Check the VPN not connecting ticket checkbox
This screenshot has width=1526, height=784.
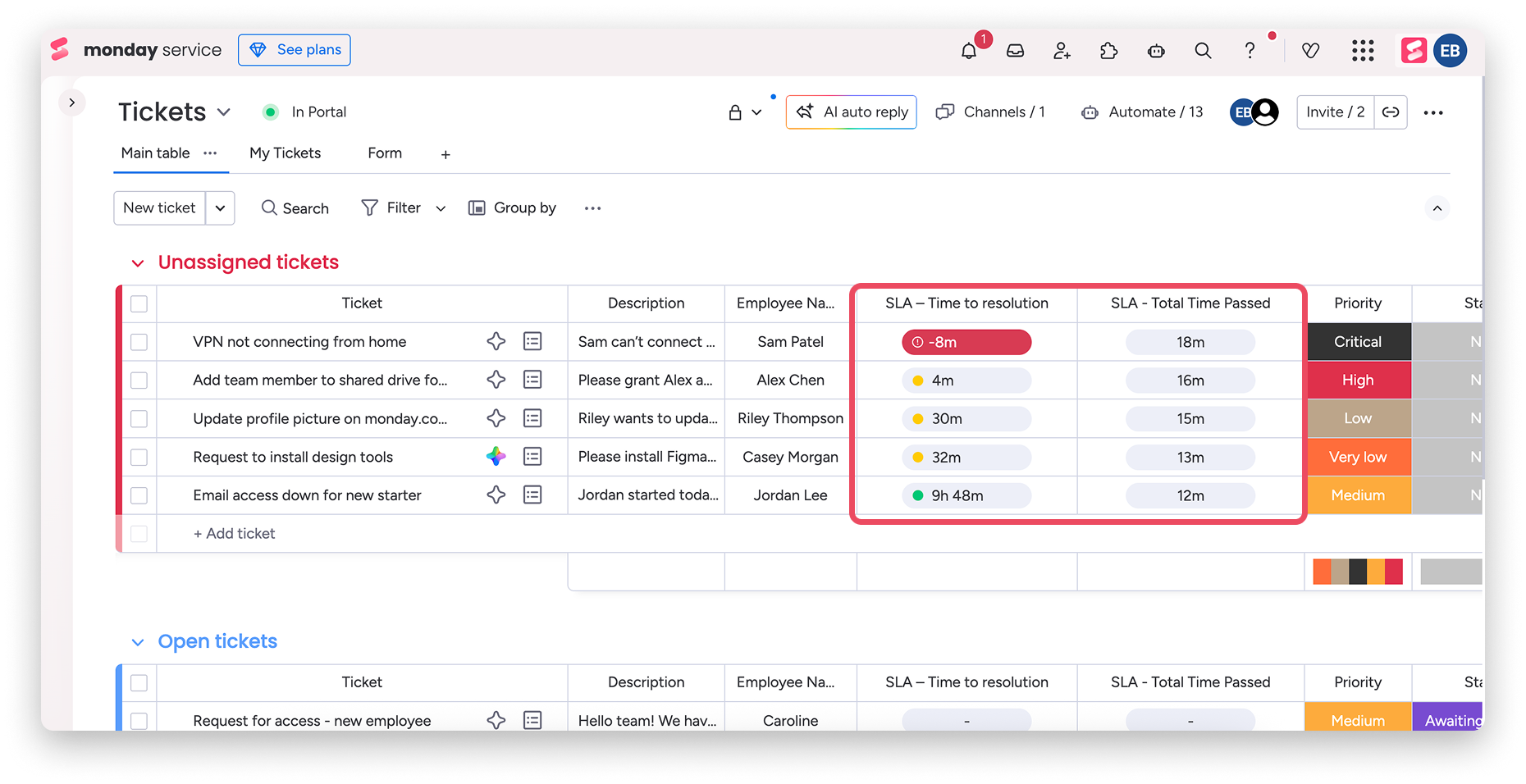click(139, 342)
